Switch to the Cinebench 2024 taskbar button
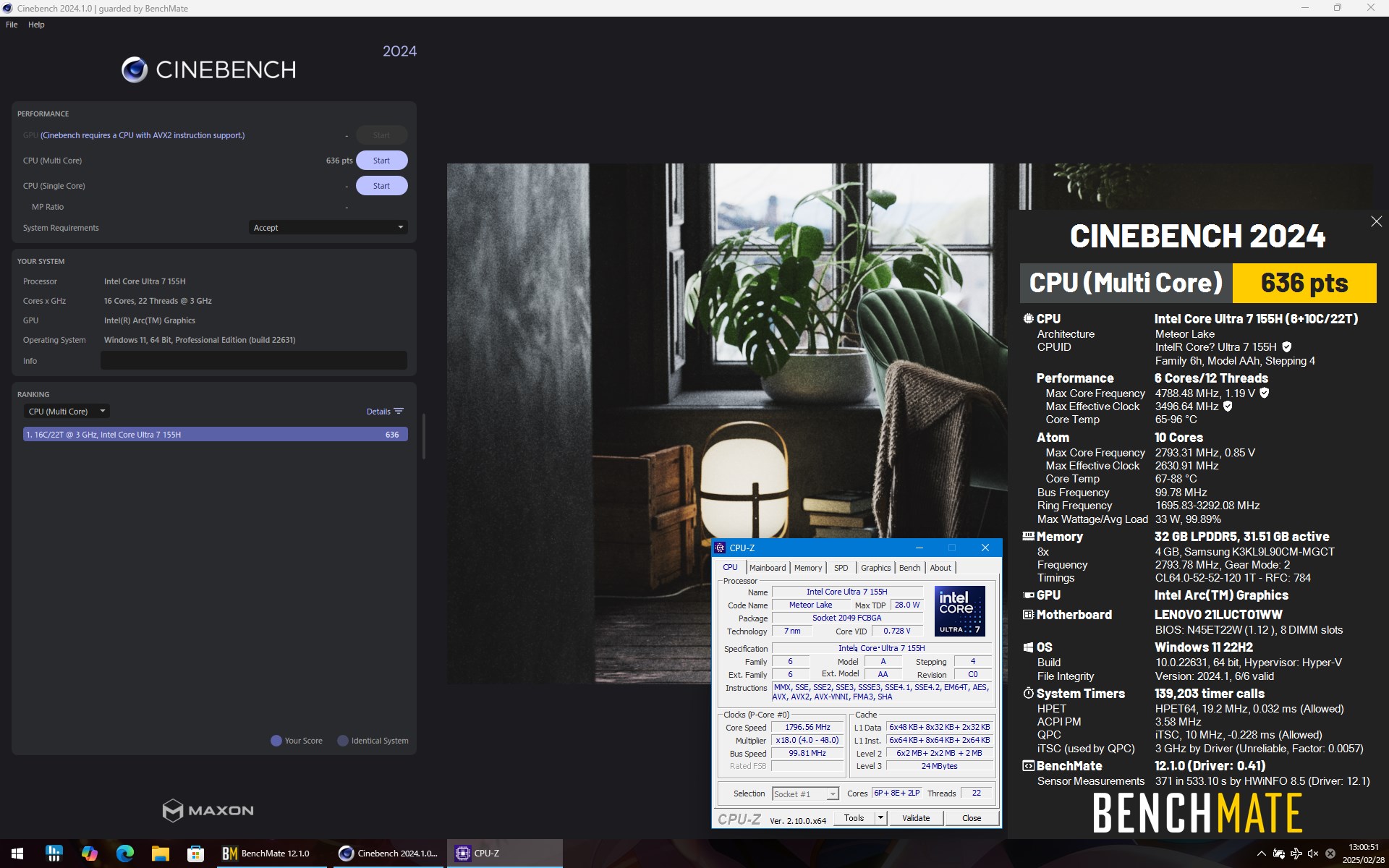Viewport: 1389px width, 868px height. tap(388, 854)
